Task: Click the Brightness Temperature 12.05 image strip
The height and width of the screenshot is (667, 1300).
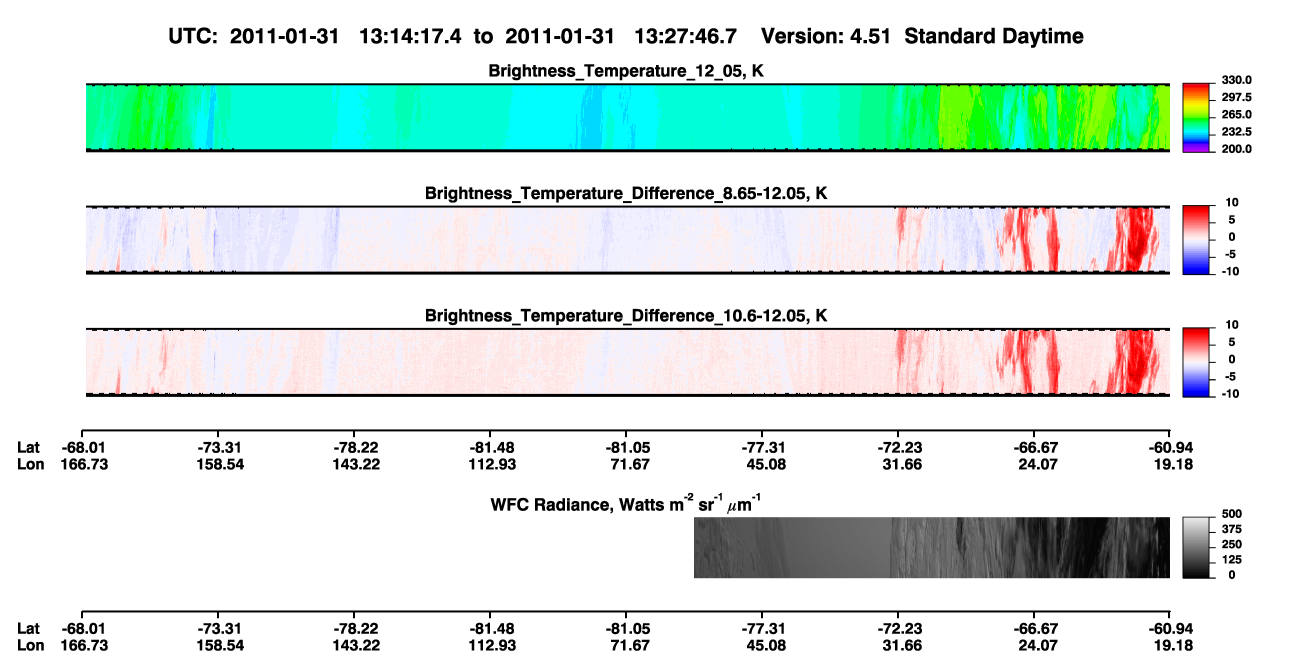Action: (627, 117)
